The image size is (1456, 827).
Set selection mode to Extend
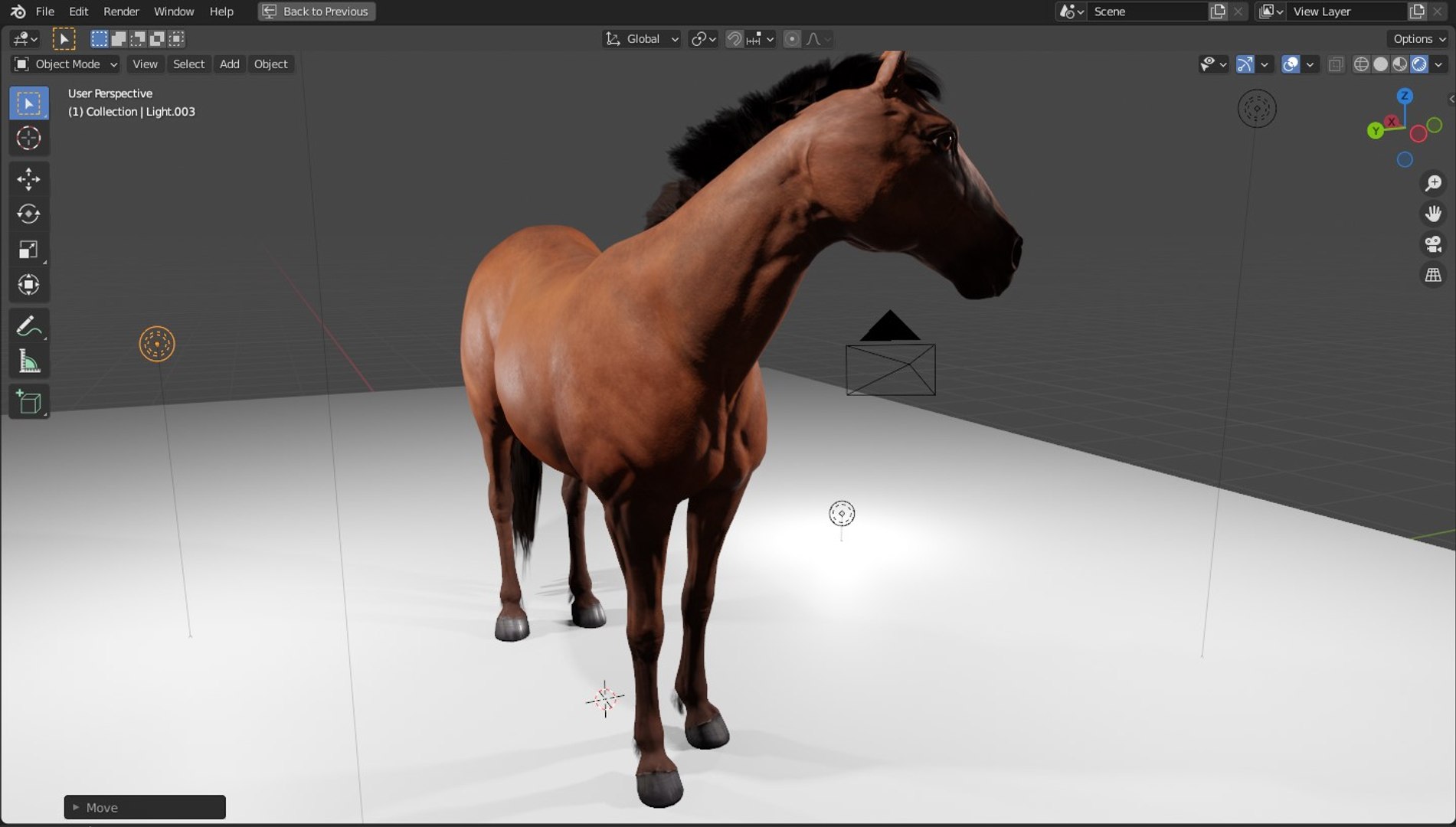[119, 39]
